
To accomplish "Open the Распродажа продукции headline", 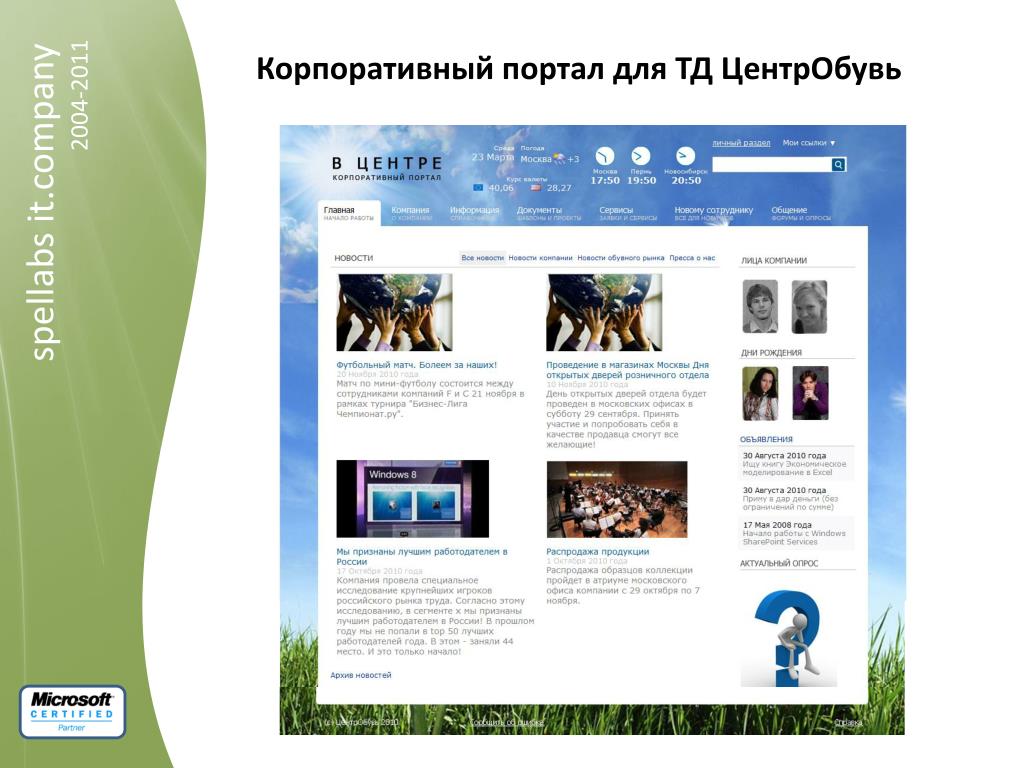I will (x=598, y=552).
